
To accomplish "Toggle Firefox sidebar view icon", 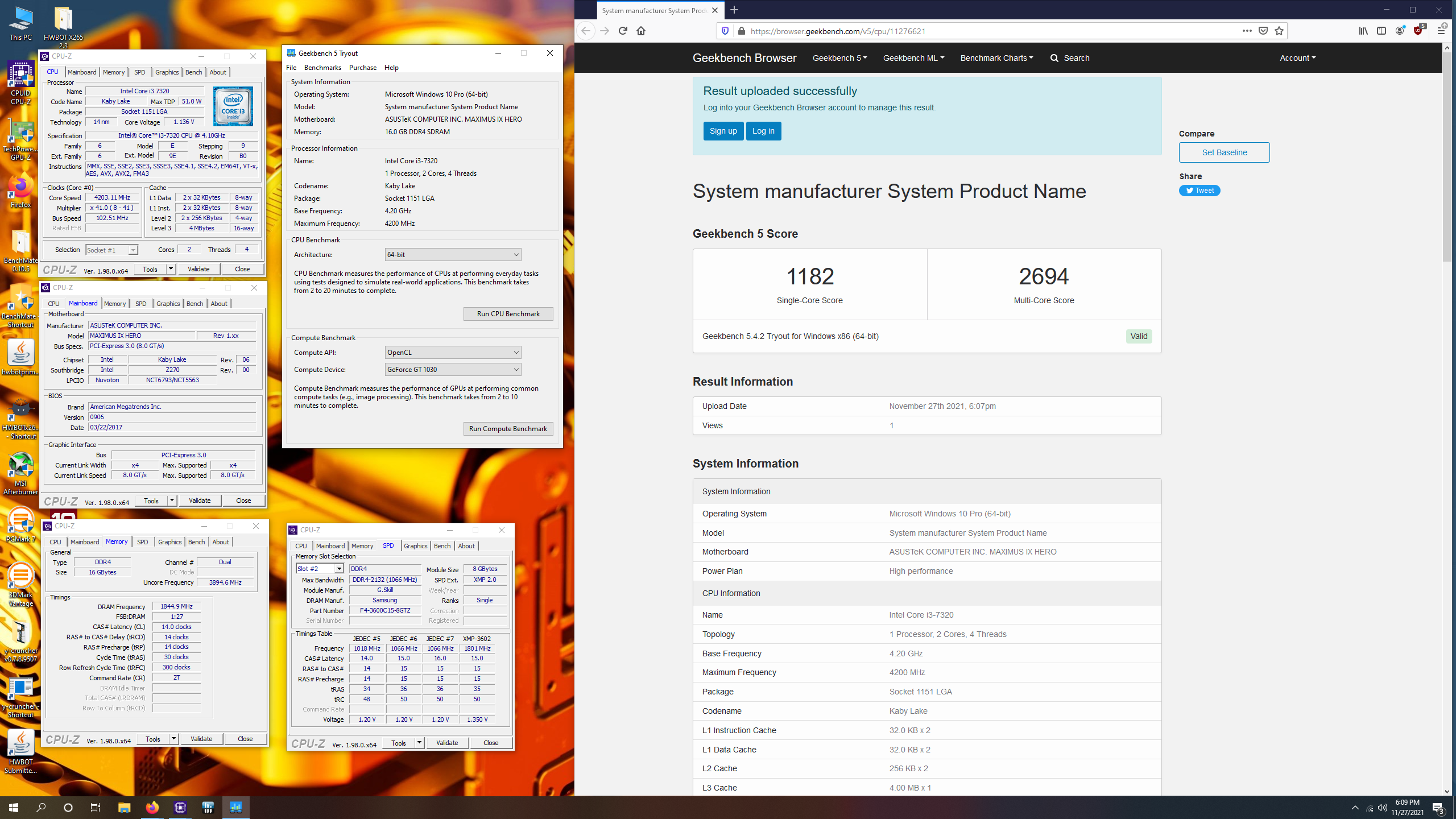I will point(1381,31).
